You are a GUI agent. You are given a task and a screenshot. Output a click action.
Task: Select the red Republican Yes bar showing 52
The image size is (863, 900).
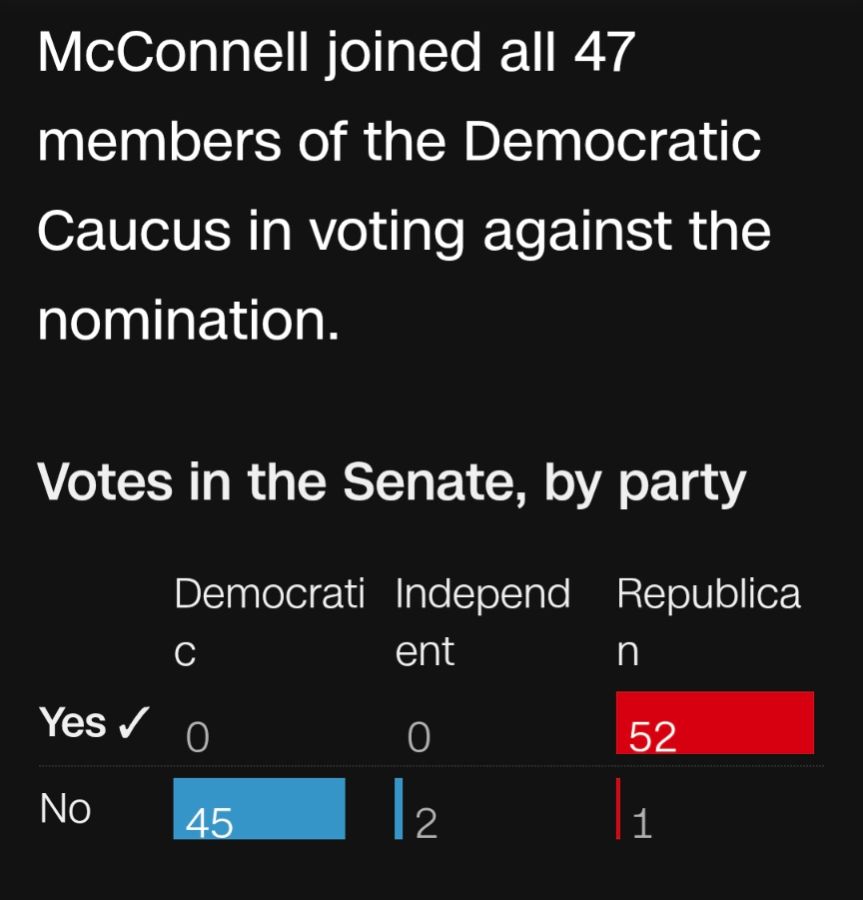(714, 723)
